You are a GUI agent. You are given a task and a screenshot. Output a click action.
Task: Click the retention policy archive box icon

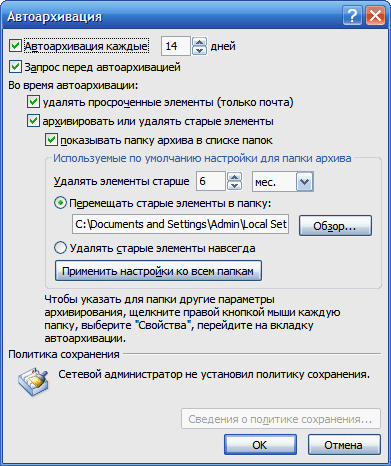click(34, 382)
